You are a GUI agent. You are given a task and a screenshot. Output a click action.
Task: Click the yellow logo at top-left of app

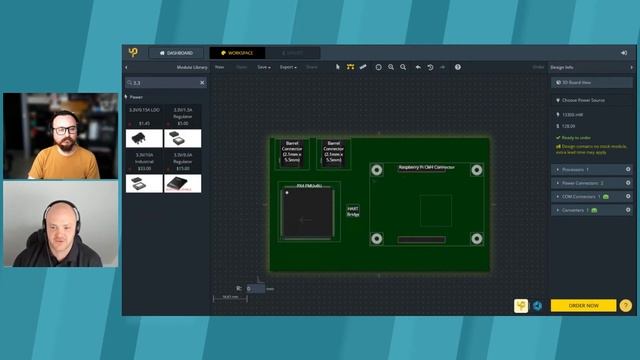(x=133, y=52)
